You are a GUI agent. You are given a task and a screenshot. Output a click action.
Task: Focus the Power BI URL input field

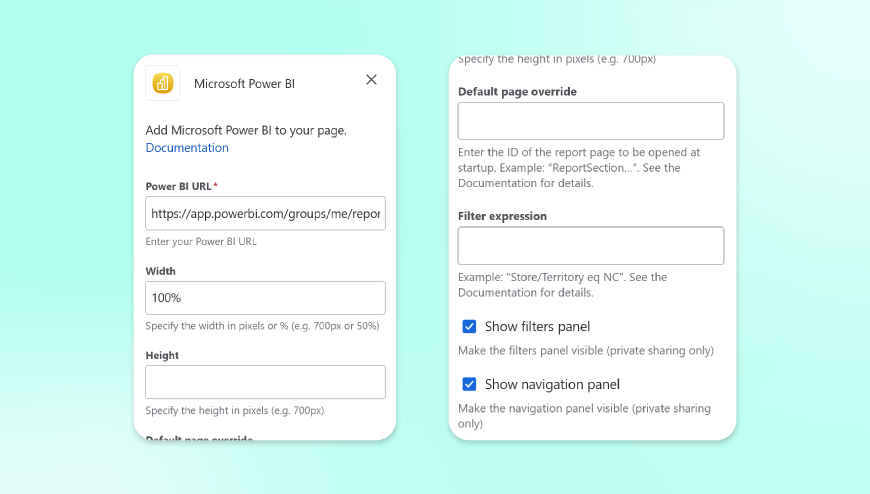coord(265,213)
